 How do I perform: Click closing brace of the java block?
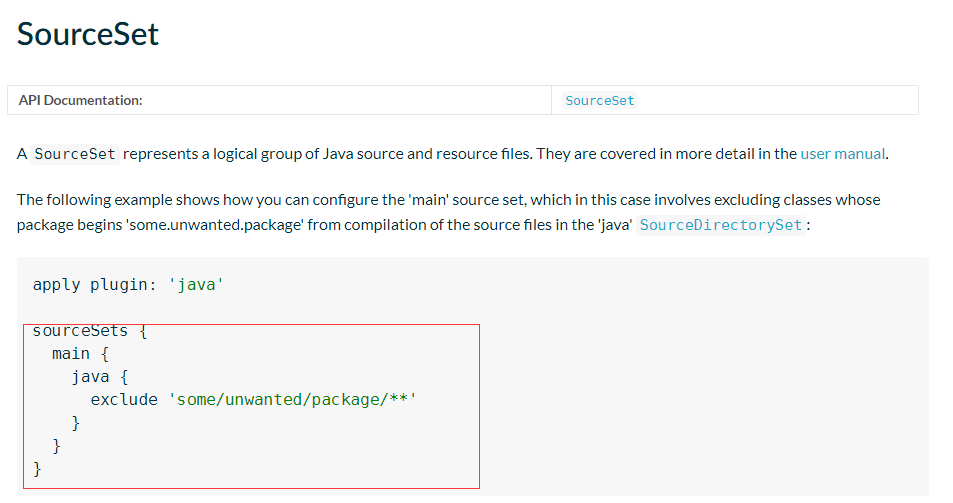[76, 423]
